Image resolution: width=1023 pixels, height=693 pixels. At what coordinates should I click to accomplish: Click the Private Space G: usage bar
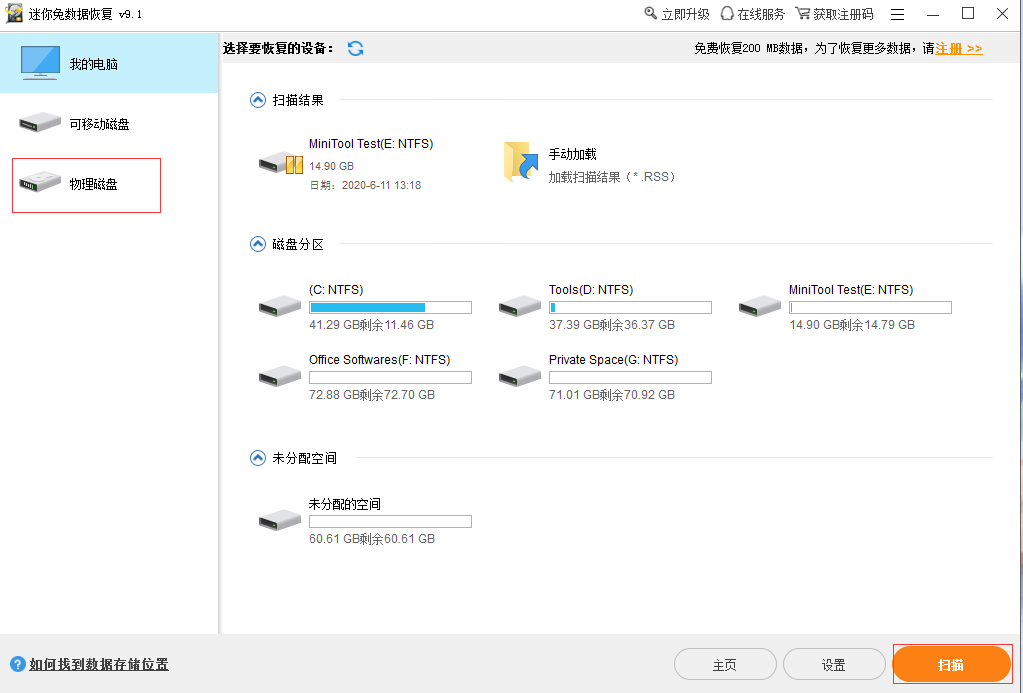[x=630, y=377]
